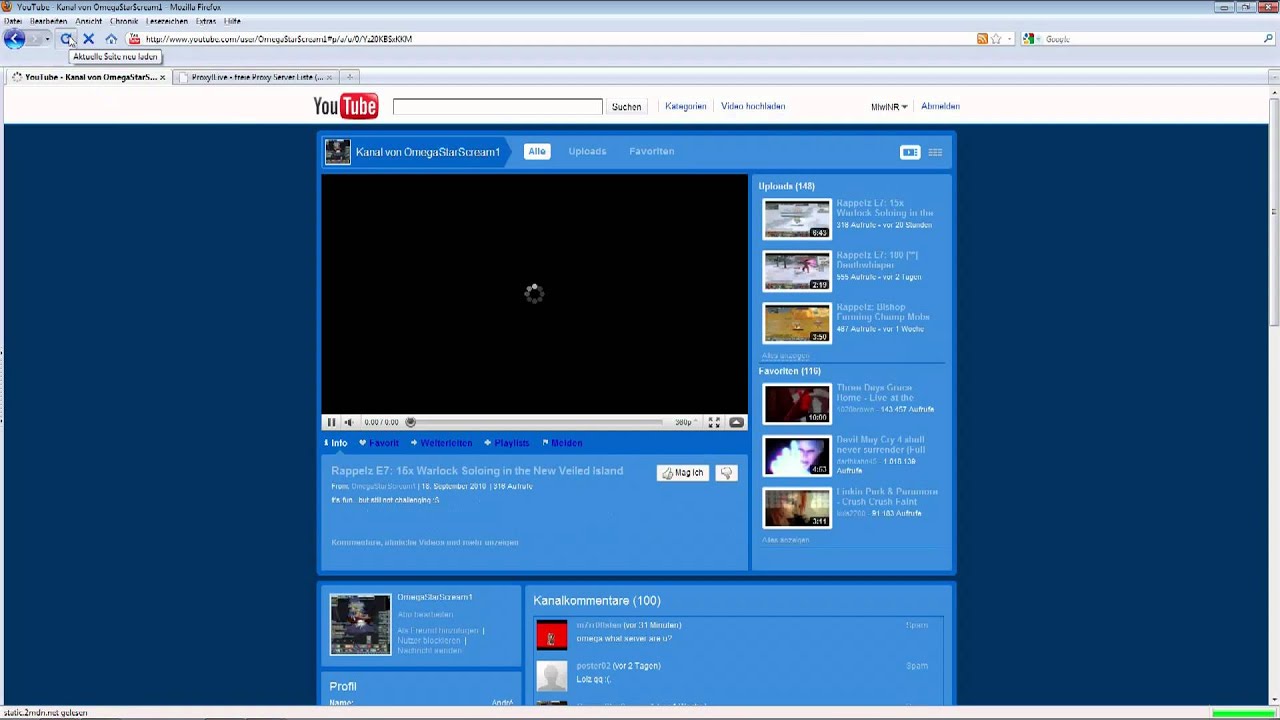Click the Firefox URL address field
The height and width of the screenshot is (720, 1280).
tap(560, 39)
